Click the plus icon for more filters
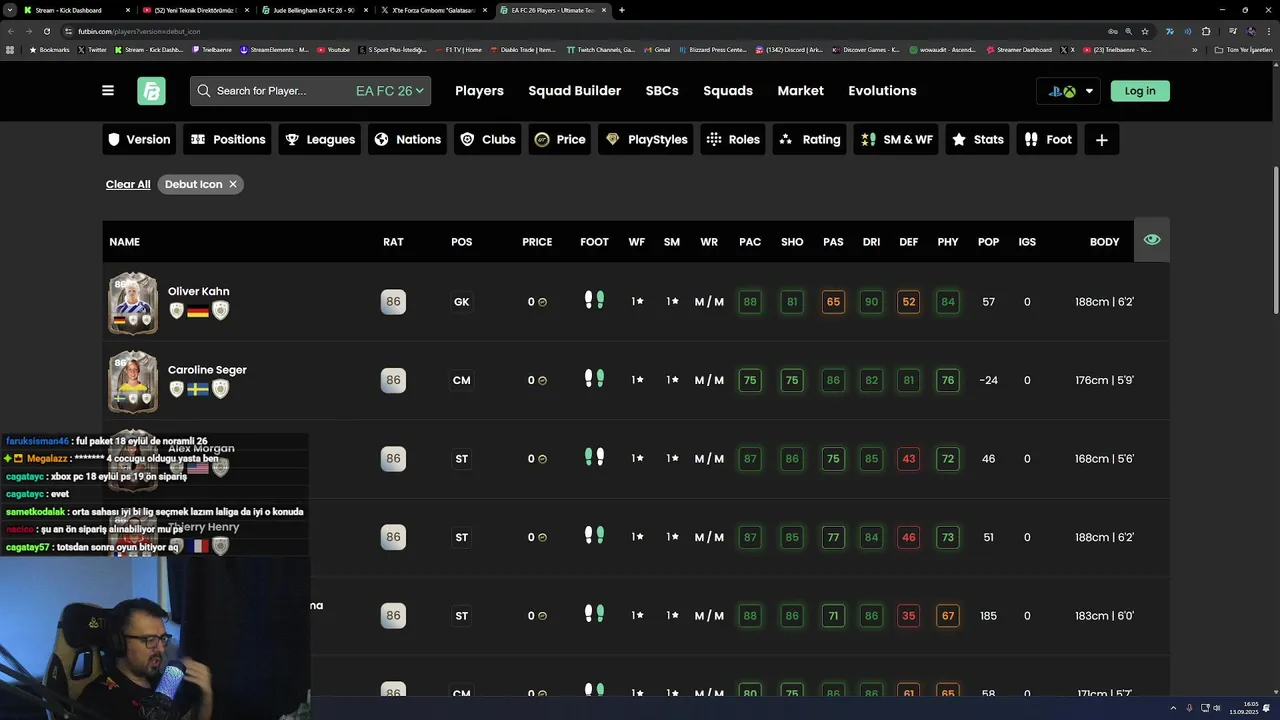This screenshot has height=720, width=1280. pyautogui.click(x=1102, y=140)
